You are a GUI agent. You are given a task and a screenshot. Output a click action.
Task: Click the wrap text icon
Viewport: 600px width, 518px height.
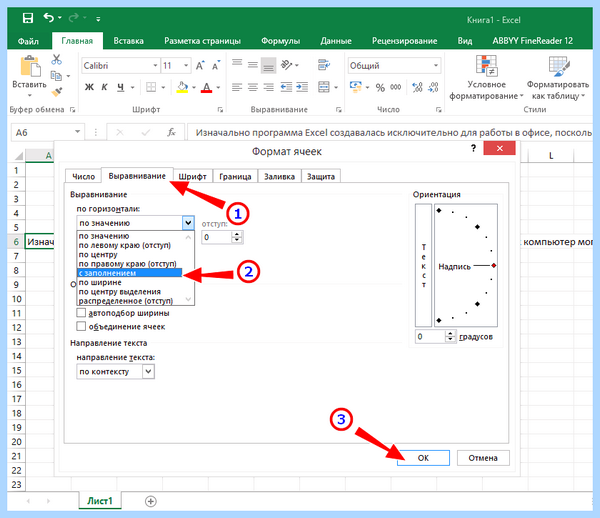coord(324,65)
